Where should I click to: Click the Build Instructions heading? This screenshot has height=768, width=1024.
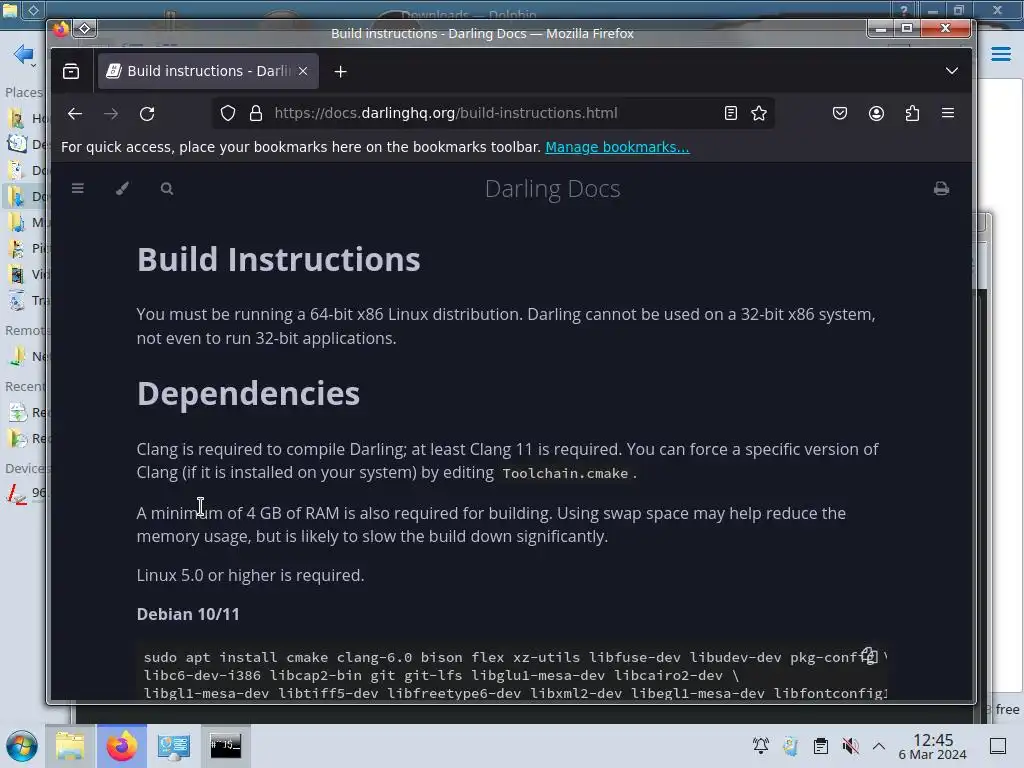(x=278, y=259)
